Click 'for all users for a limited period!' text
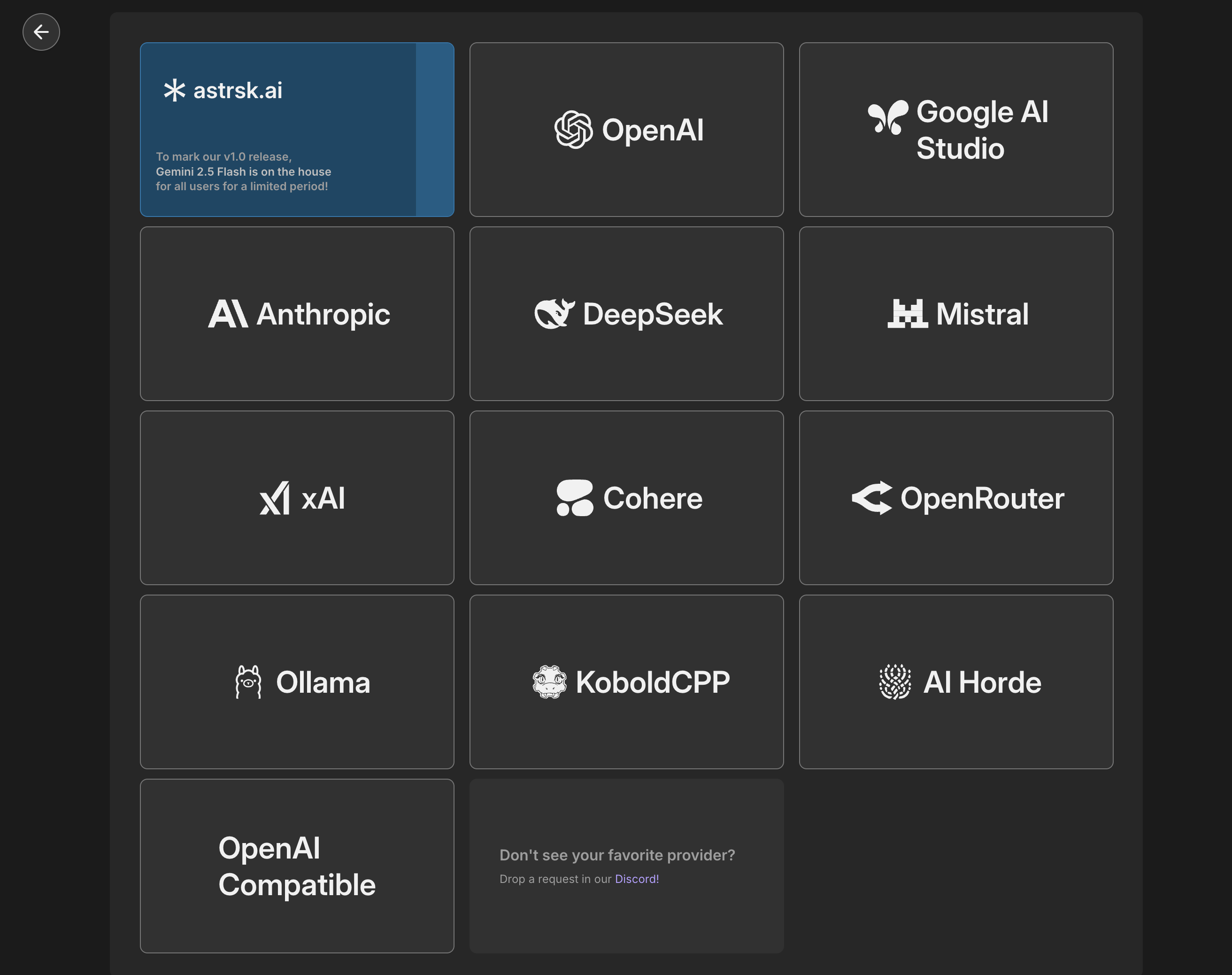This screenshot has height=975, width=1232. (x=242, y=186)
